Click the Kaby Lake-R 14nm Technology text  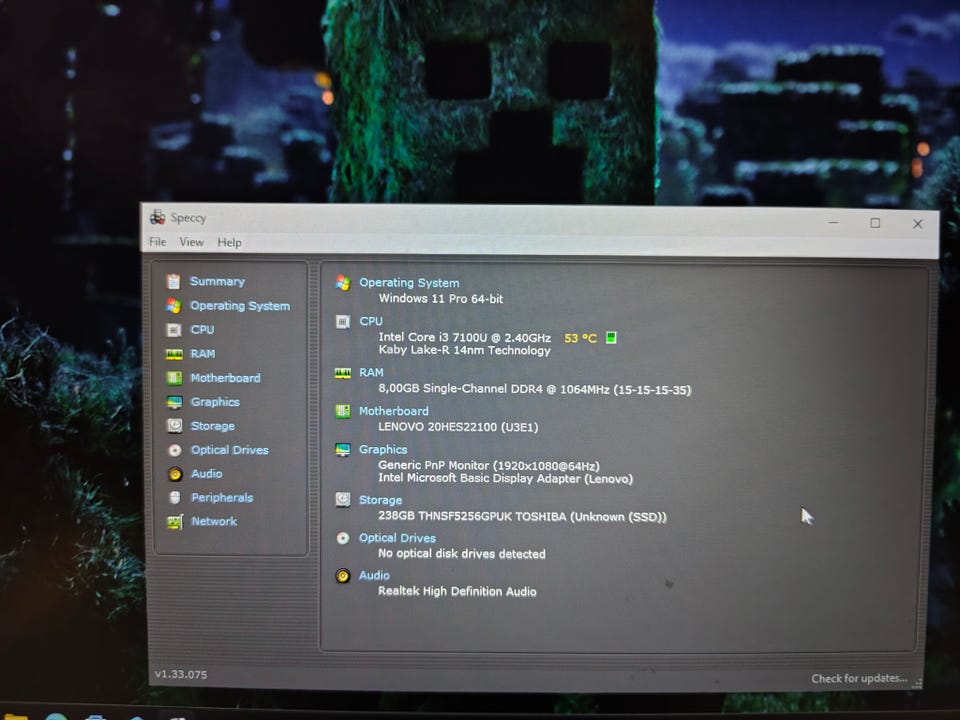[x=464, y=350]
